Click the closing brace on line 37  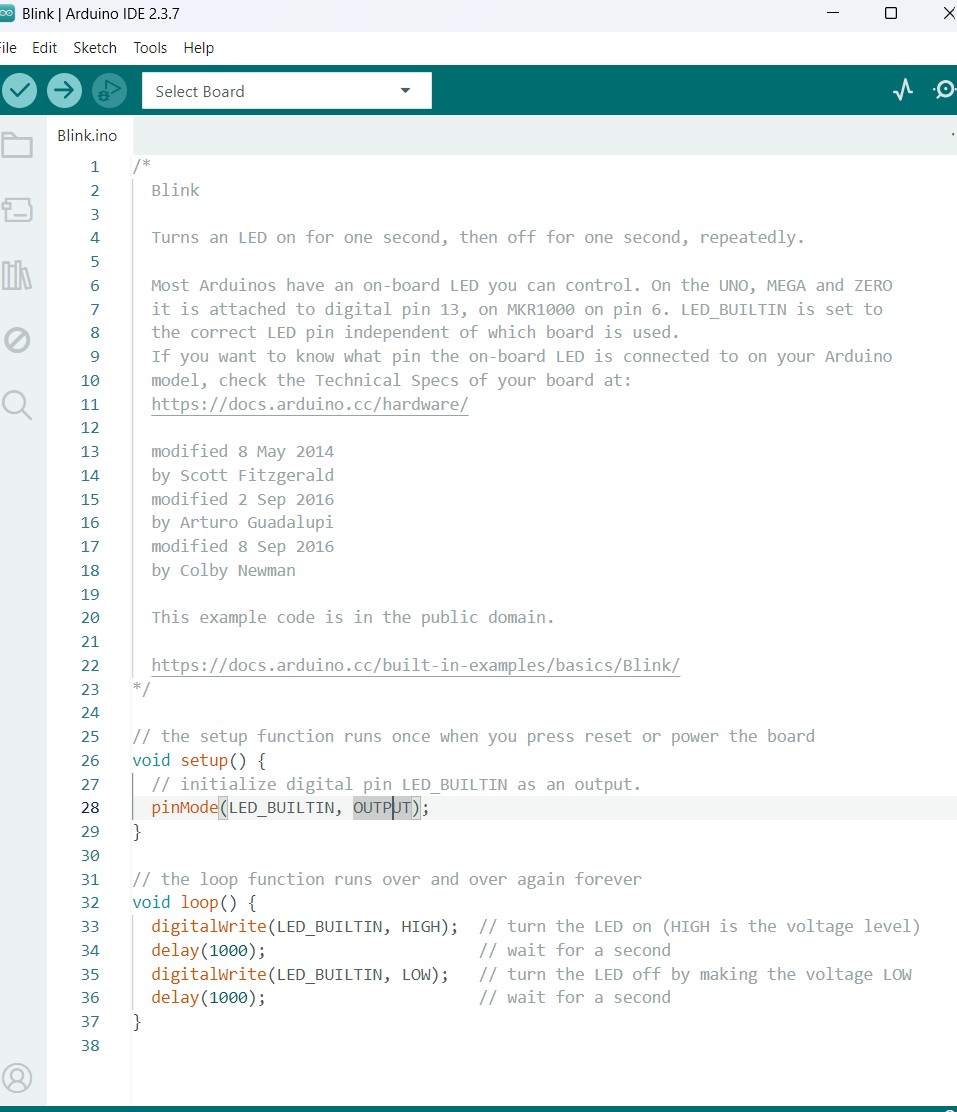[x=137, y=1022]
